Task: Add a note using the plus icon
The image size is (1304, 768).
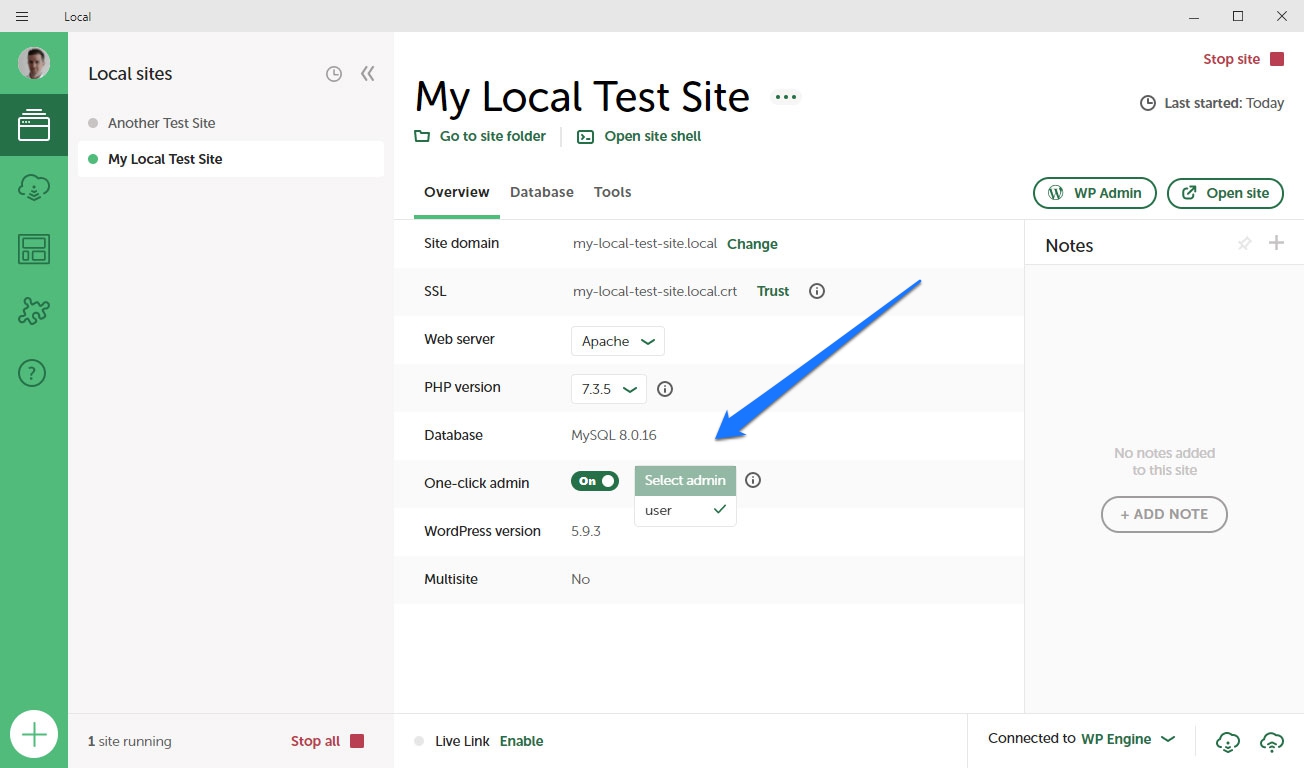Action: [x=1276, y=243]
